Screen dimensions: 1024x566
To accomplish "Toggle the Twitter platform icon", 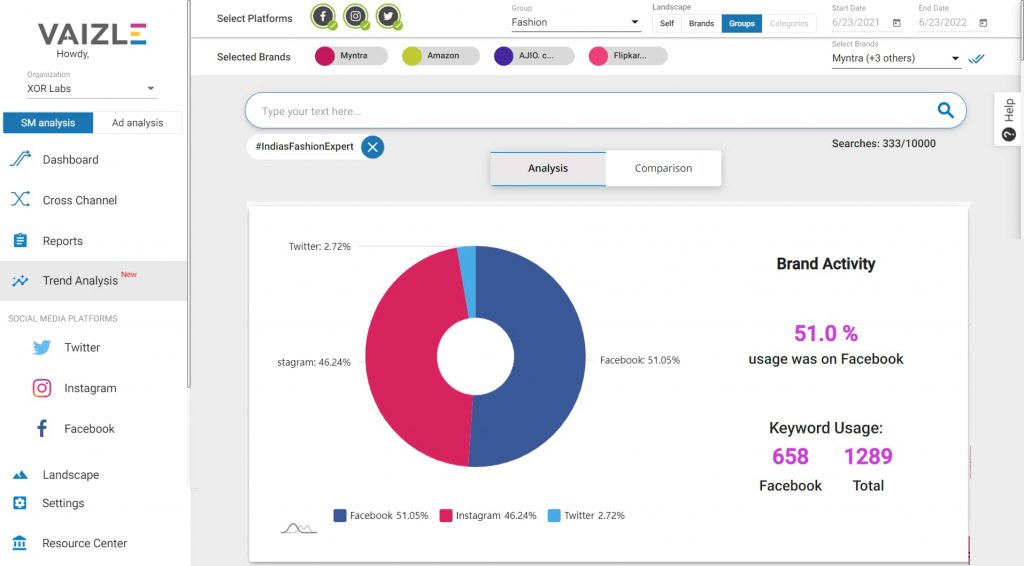I will (x=389, y=16).
